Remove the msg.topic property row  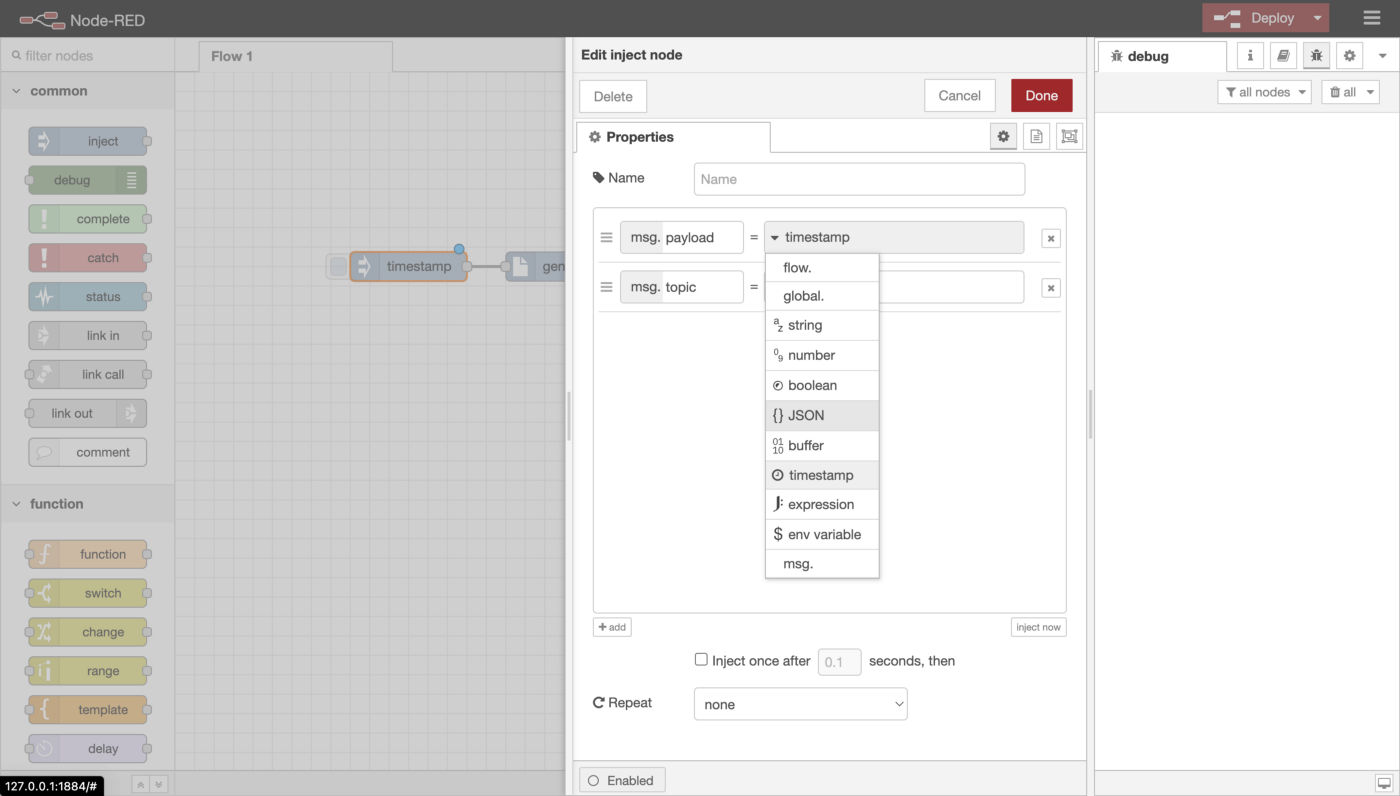[1050, 288]
